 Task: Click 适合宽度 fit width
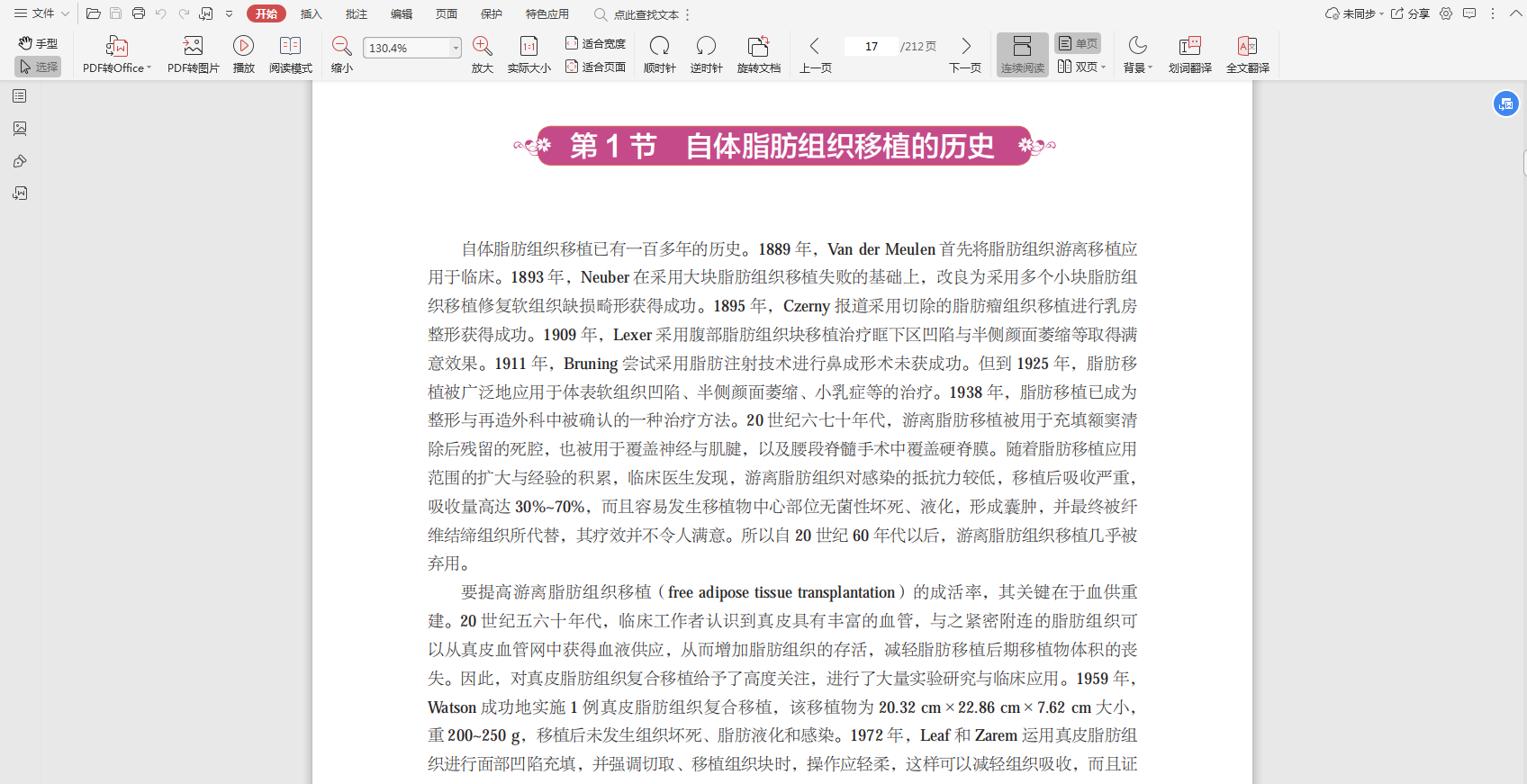595,43
